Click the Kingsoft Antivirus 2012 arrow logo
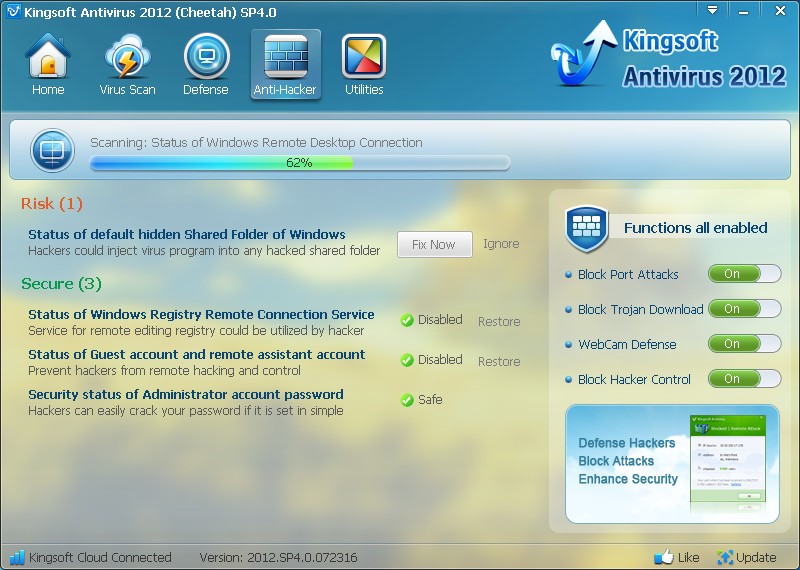The width and height of the screenshot is (800, 570). [x=584, y=54]
